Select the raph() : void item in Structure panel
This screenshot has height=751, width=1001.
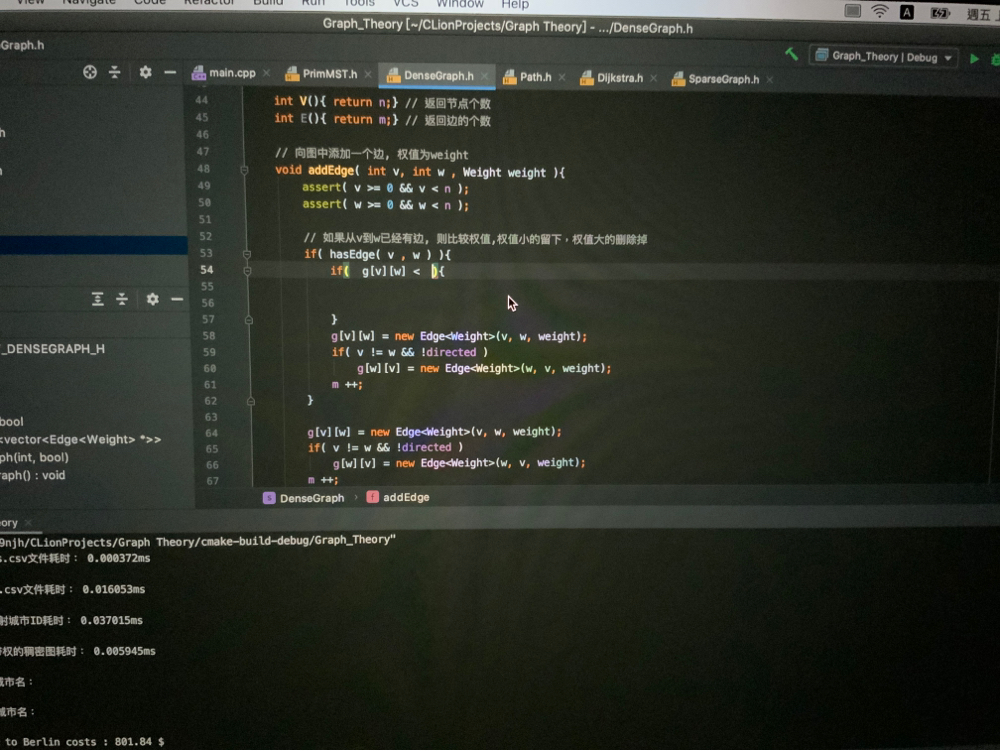click(x=33, y=475)
